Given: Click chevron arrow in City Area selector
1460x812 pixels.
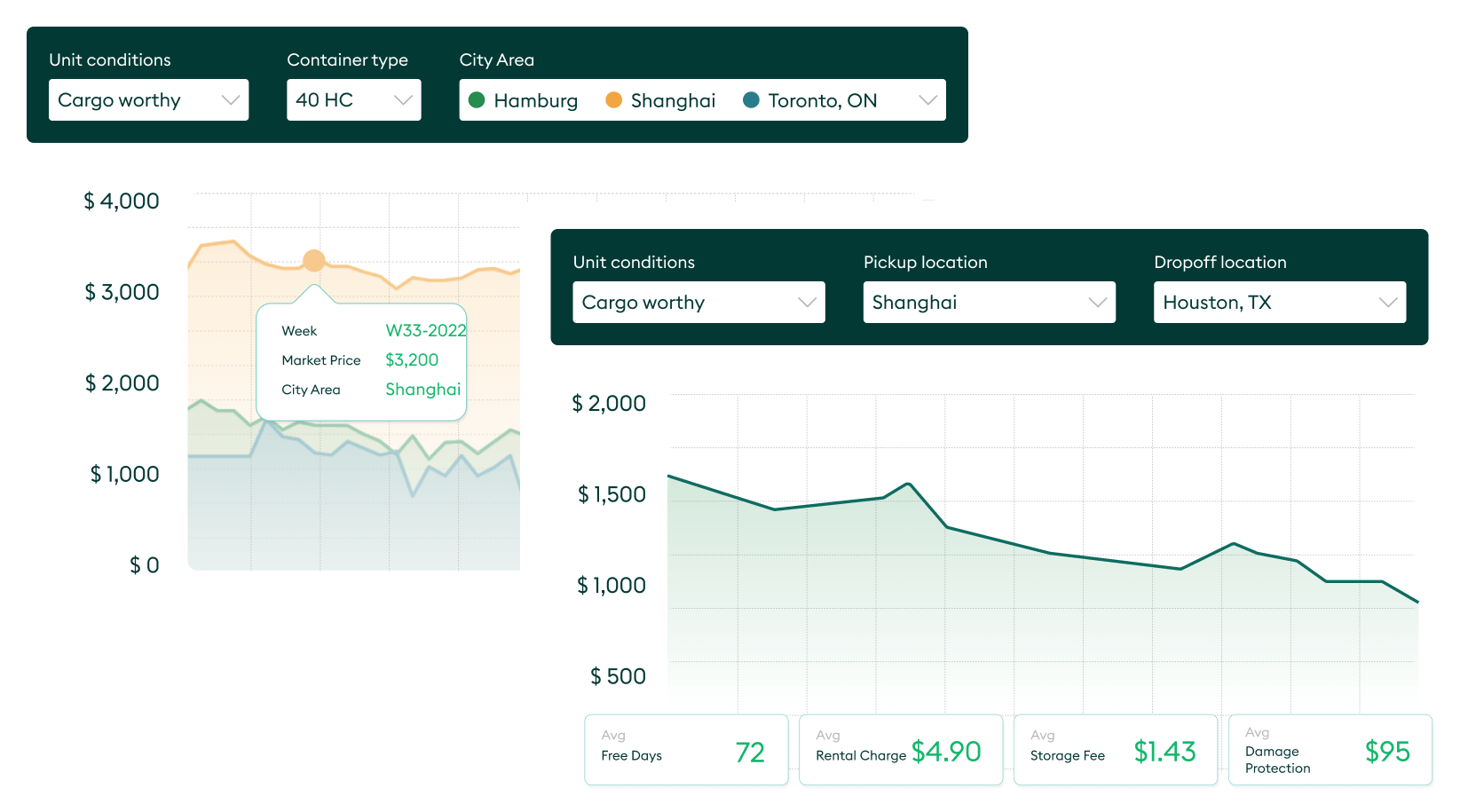Looking at the screenshot, I should pyautogui.click(x=927, y=100).
